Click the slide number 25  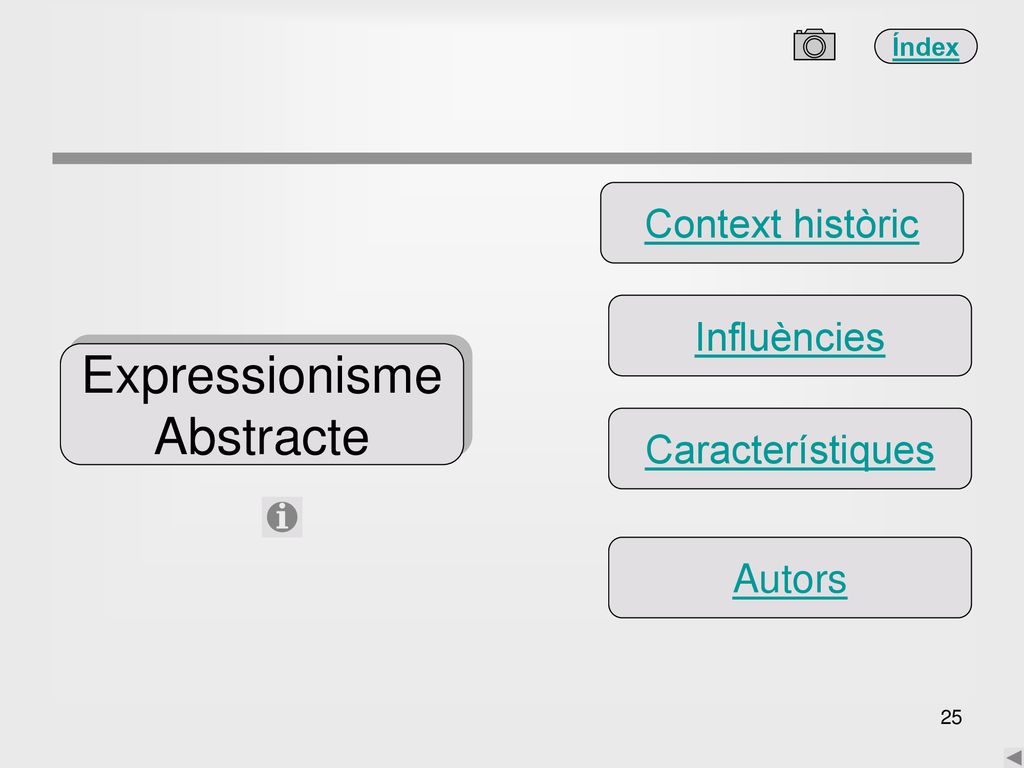[951, 717]
